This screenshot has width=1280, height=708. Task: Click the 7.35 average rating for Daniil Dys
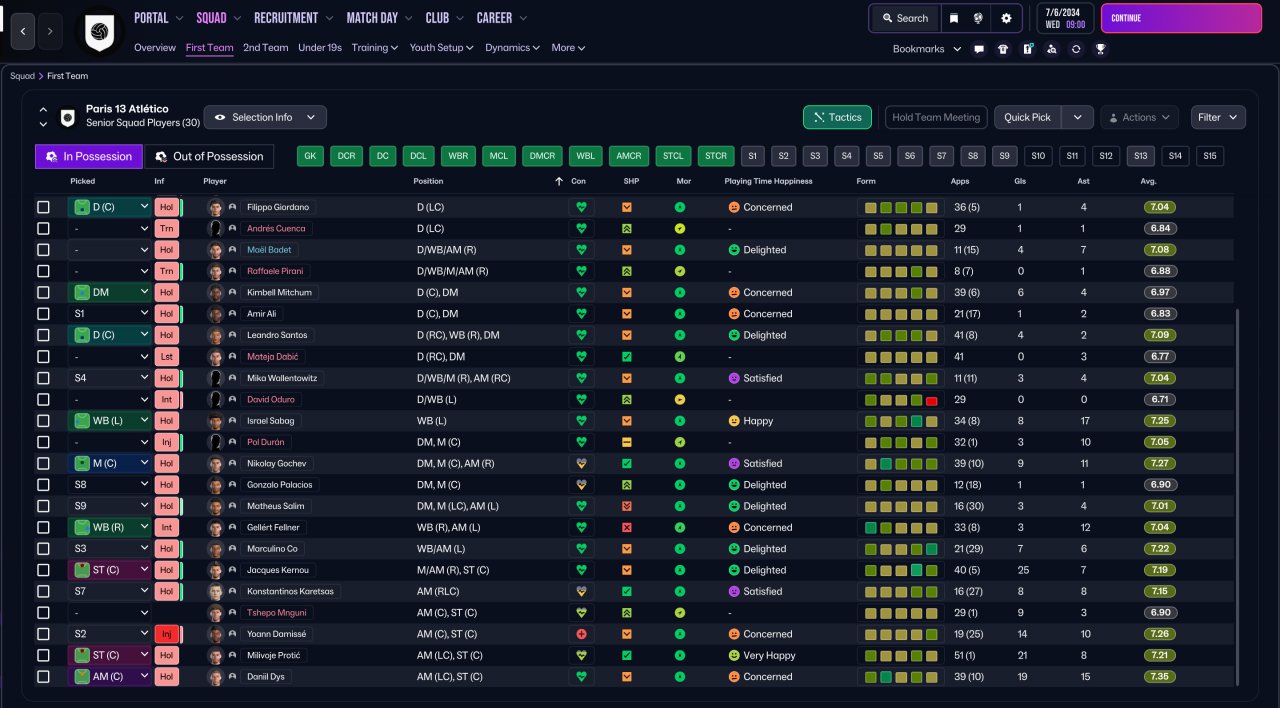click(x=1161, y=677)
